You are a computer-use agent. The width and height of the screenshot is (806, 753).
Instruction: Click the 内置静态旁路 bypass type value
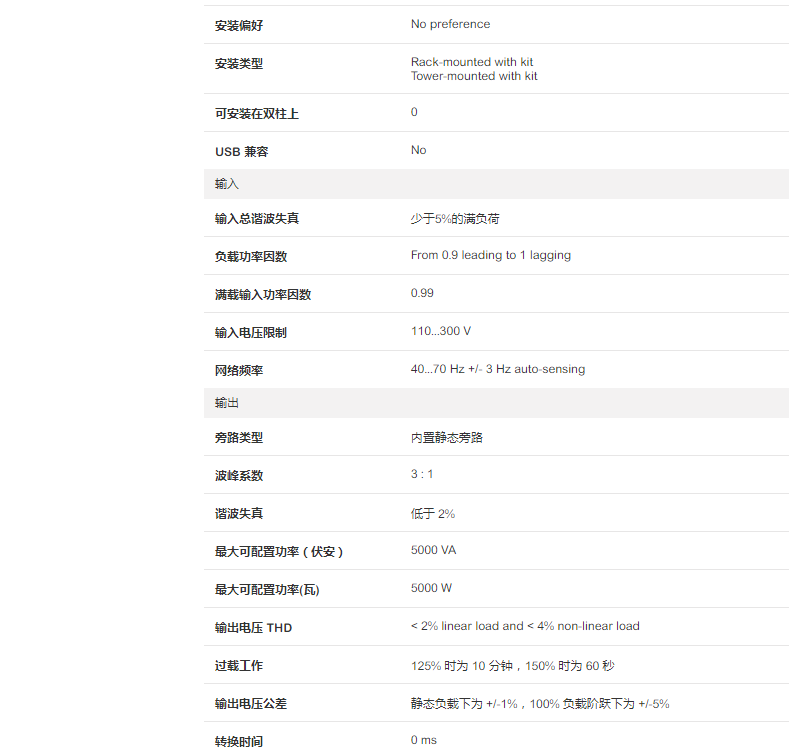pos(446,438)
